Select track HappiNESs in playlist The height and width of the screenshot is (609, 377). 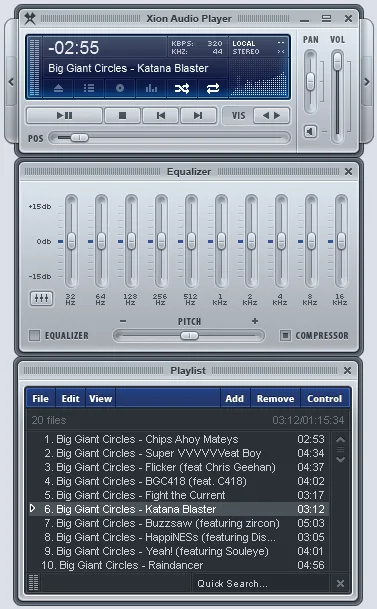178,537
